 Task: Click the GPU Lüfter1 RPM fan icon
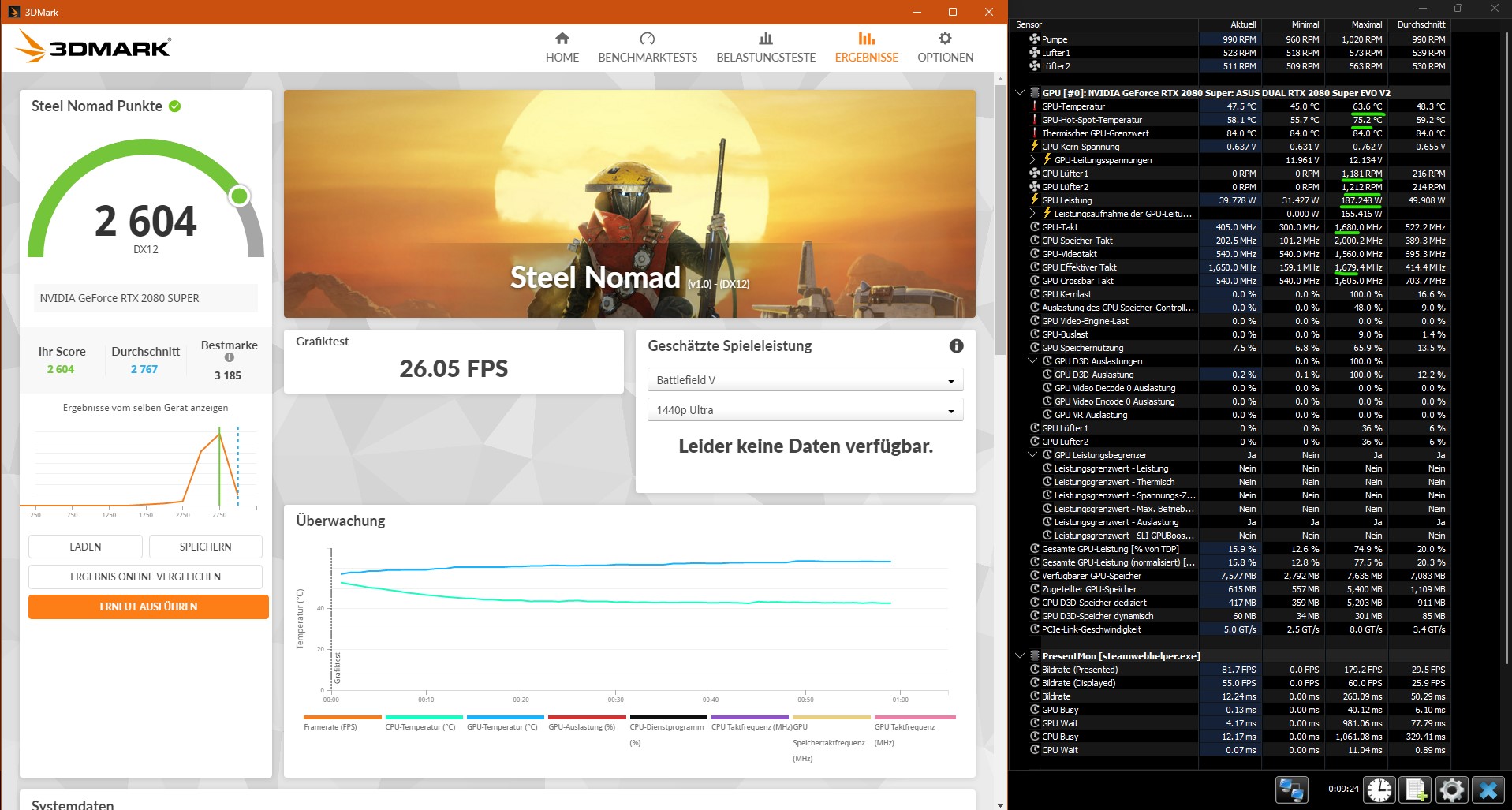[x=1035, y=174]
